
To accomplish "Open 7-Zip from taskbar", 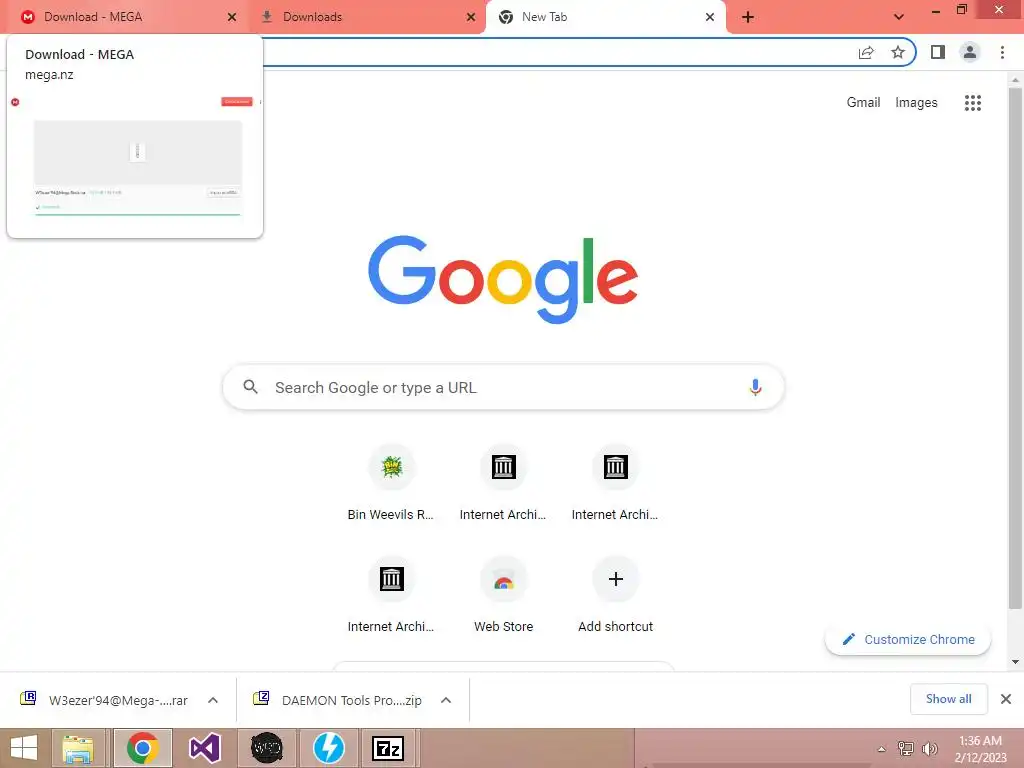I will [x=387, y=748].
